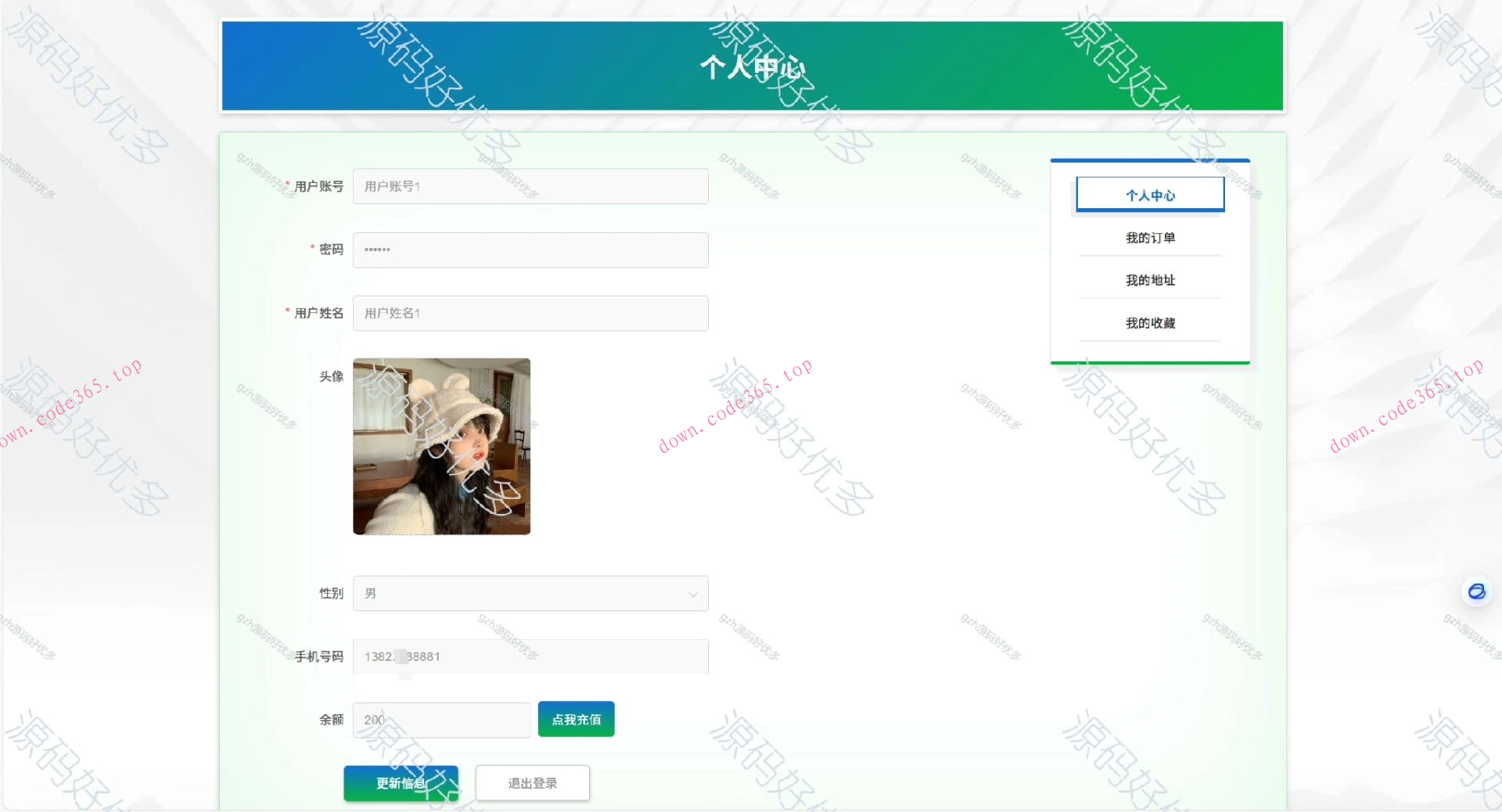Click 退出登录 to log out
Viewport: 1502px width, 812px height.
click(532, 782)
